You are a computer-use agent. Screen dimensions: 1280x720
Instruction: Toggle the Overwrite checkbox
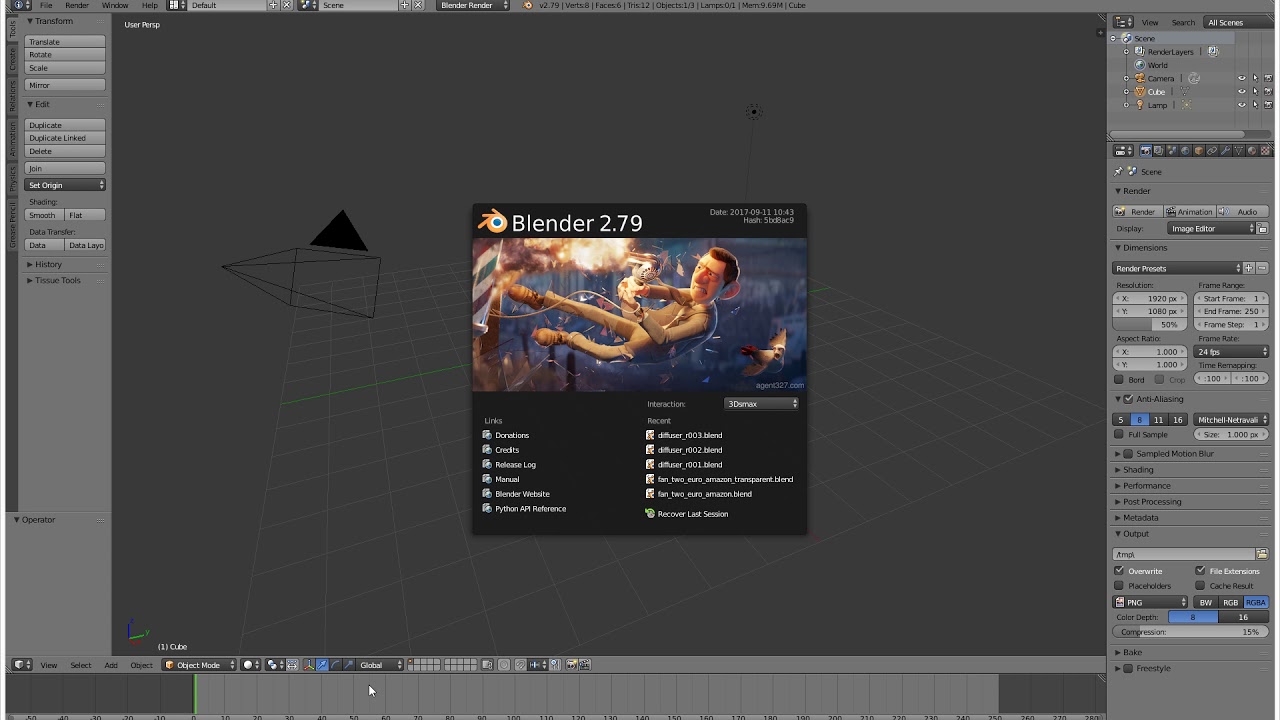click(x=1119, y=571)
